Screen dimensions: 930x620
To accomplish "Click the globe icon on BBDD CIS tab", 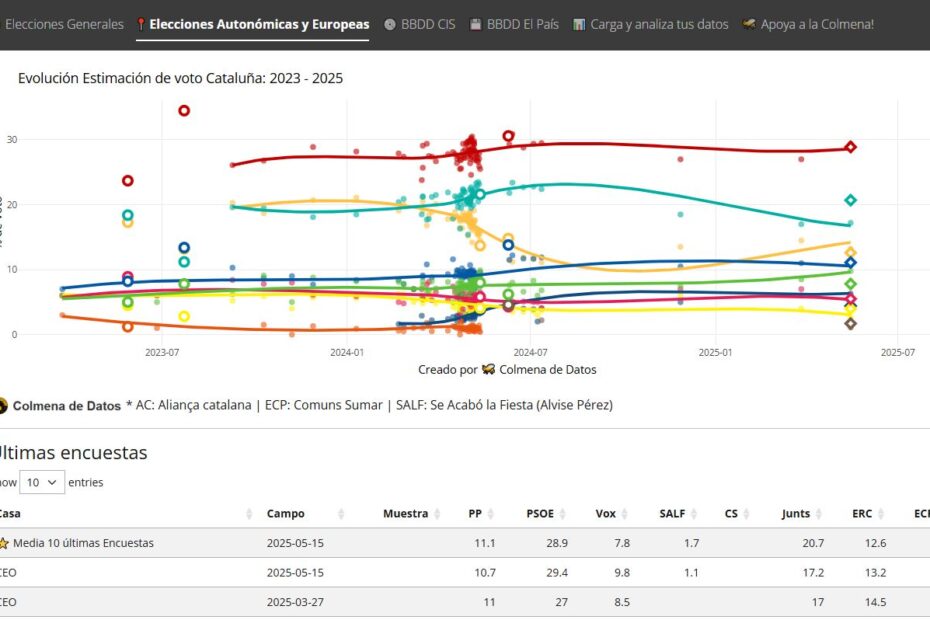I will pos(388,24).
